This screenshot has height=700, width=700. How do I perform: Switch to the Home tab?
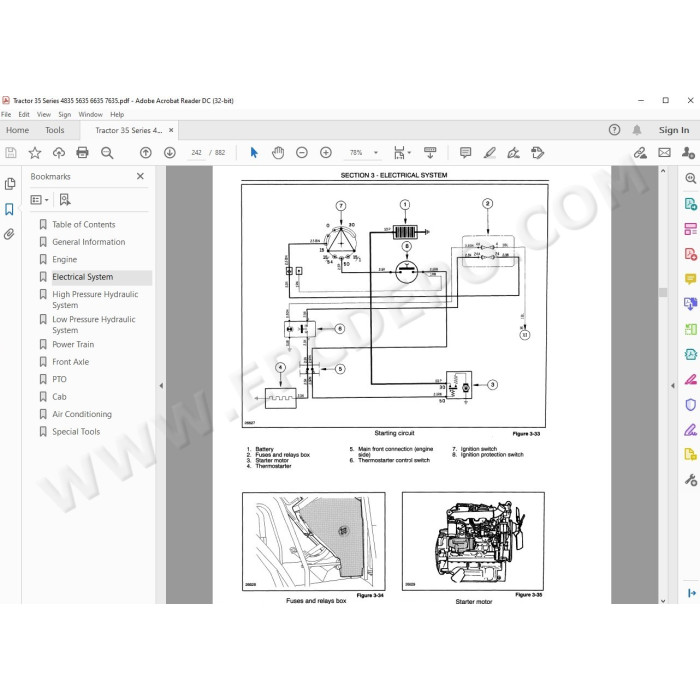tap(17, 130)
